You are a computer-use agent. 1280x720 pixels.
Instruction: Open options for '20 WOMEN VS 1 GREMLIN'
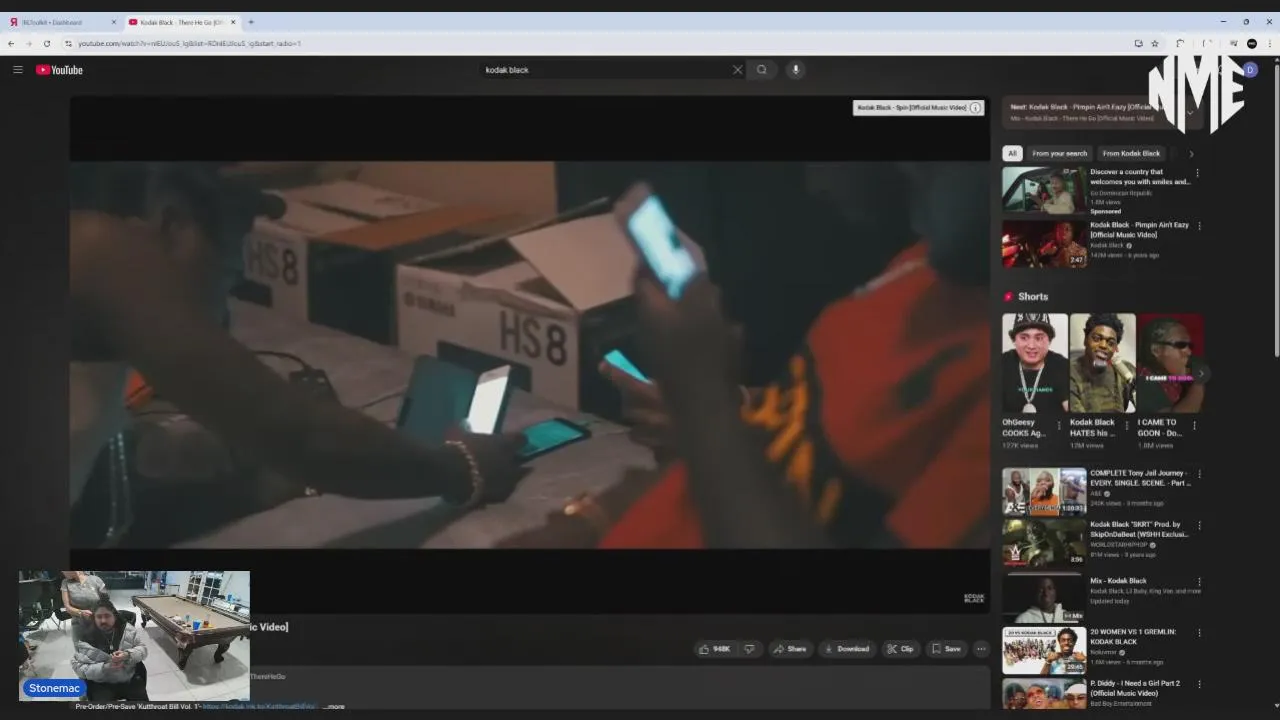[x=1200, y=633]
